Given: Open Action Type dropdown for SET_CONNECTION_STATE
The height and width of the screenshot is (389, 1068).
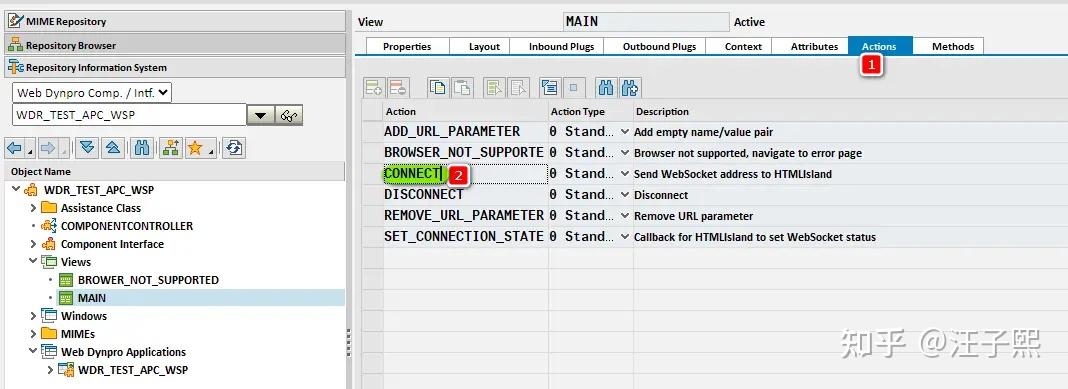Looking at the screenshot, I should click(625, 237).
